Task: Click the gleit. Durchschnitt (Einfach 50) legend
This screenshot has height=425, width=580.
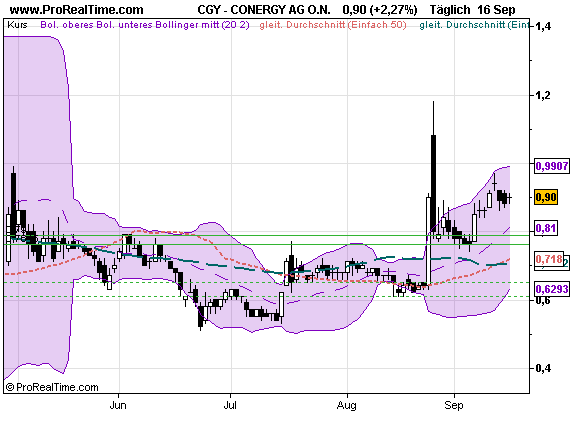Action: [333, 25]
